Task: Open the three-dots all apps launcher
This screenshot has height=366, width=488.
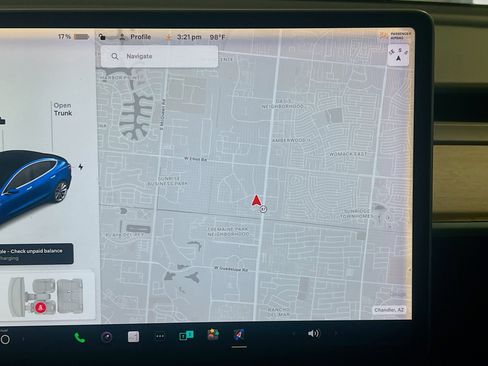Action: [160, 336]
